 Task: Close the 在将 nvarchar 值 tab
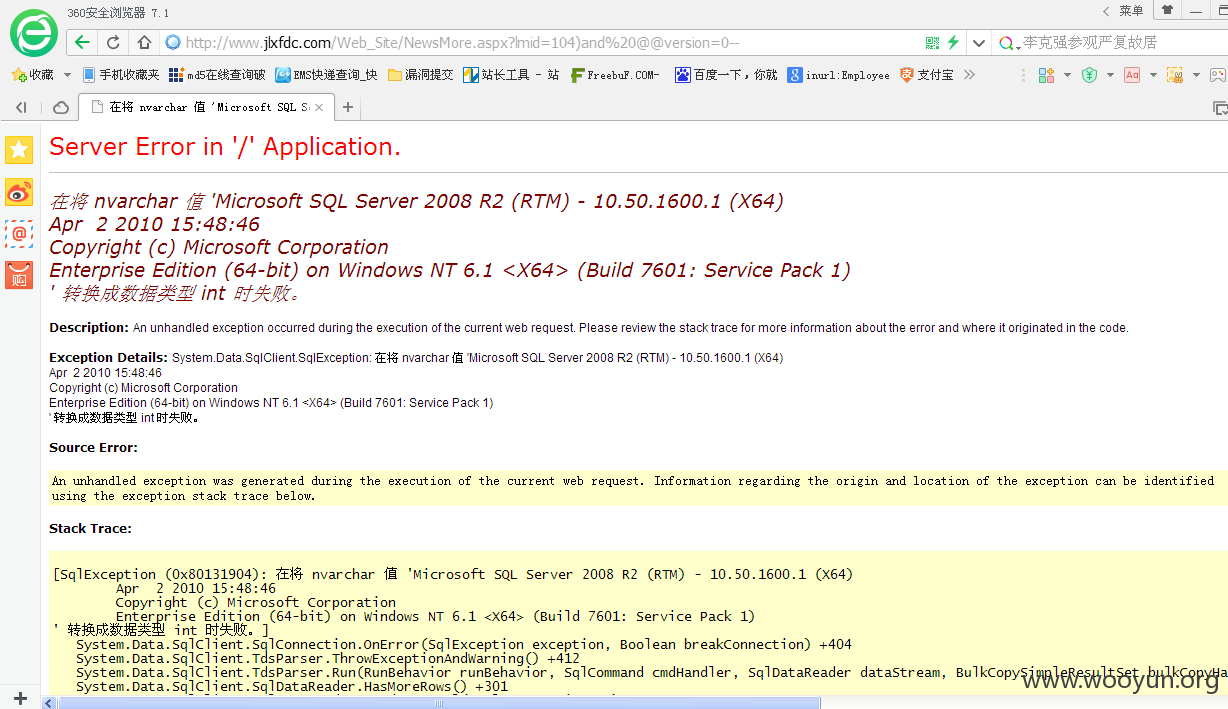point(318,107)
